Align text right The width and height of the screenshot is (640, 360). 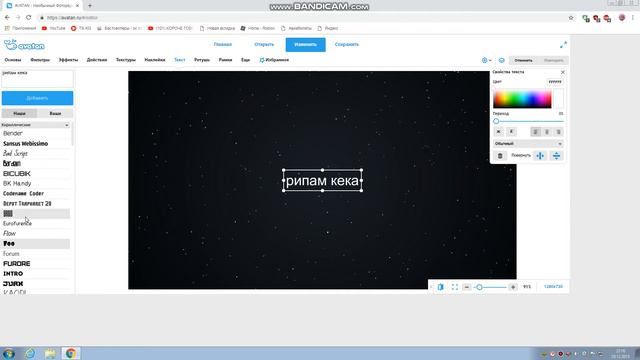pos(558,131)
